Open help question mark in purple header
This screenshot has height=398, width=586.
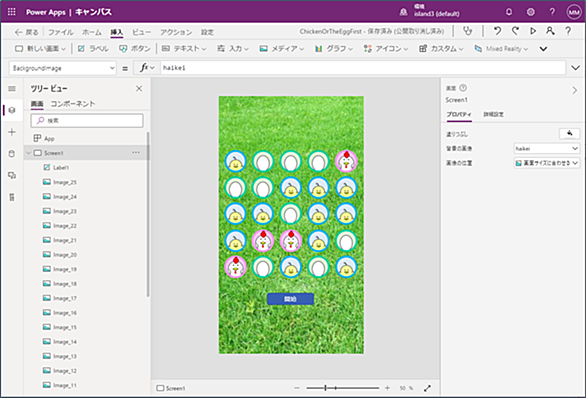[x=552, y=12]
